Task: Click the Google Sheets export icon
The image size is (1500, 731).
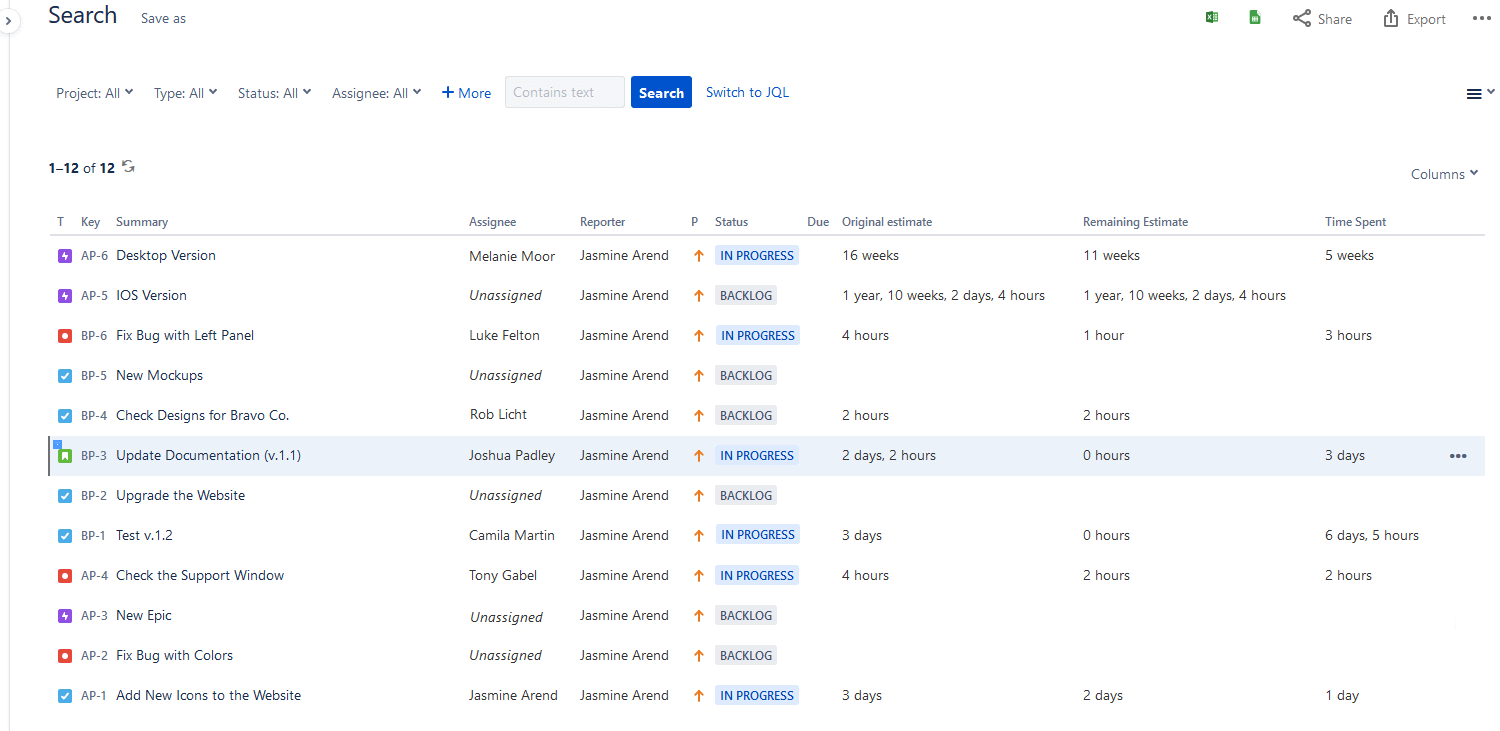Action: pyautogui.click(x=1254, y=18)
